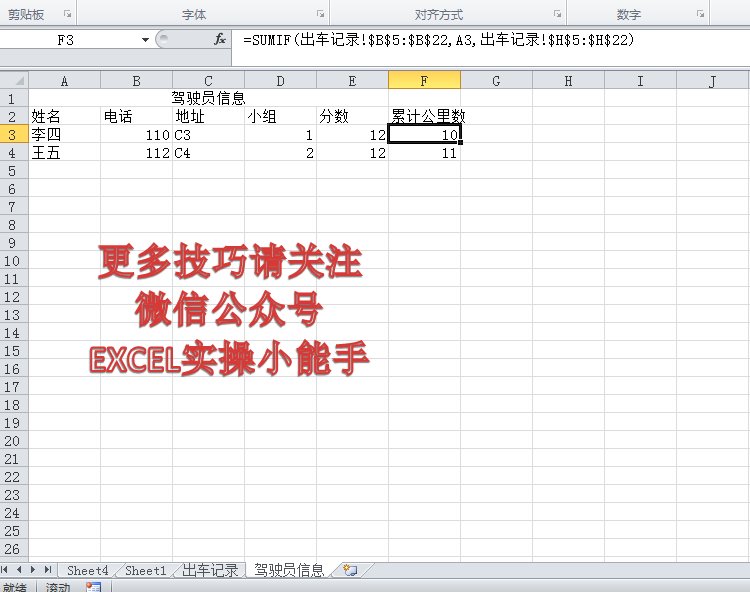The height and width of the screenshot is (592, 750).
Task: Open the Font (字体) dialog launcher
Action: coord(320,14)
